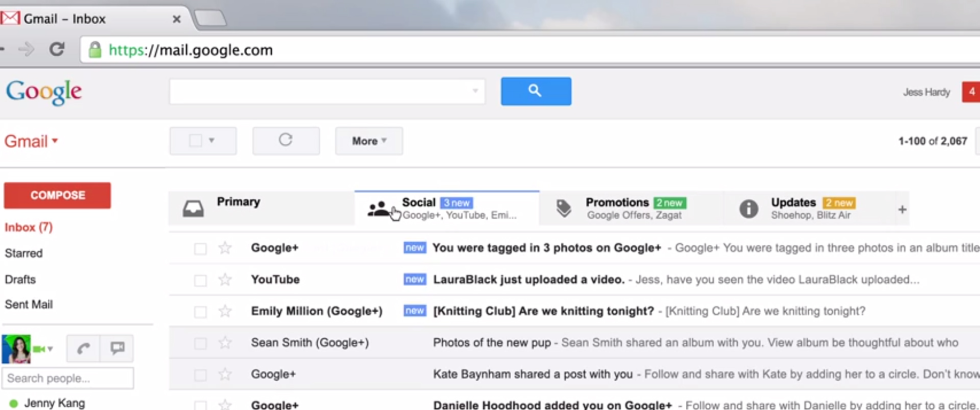This screenshot has height=410, width=980.
Task: Star the Knitting Club email
Action: click(225, 311)
